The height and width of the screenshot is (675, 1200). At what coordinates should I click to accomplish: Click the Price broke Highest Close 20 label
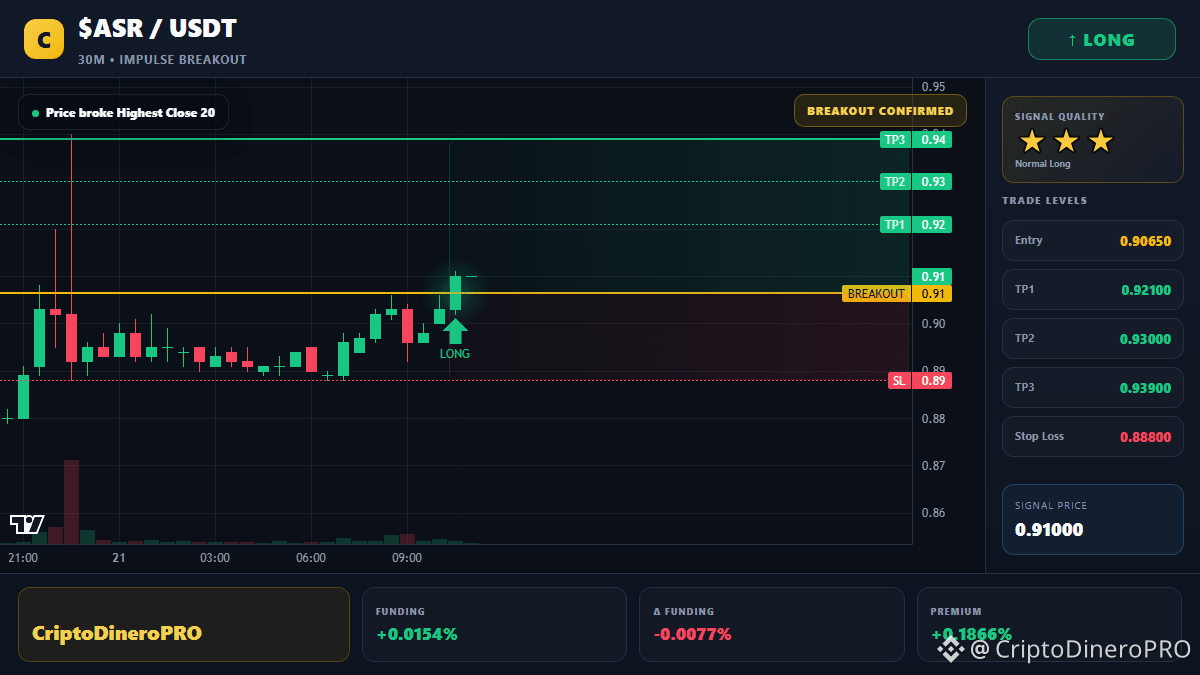(x=123, y=113)
